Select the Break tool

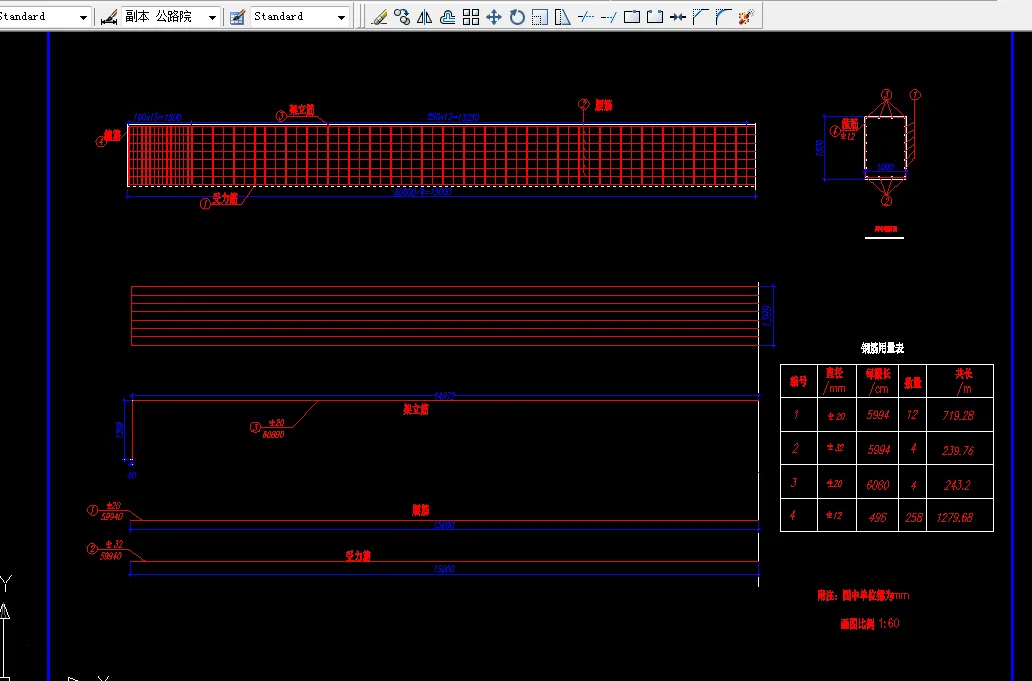[x=655, y=16]
